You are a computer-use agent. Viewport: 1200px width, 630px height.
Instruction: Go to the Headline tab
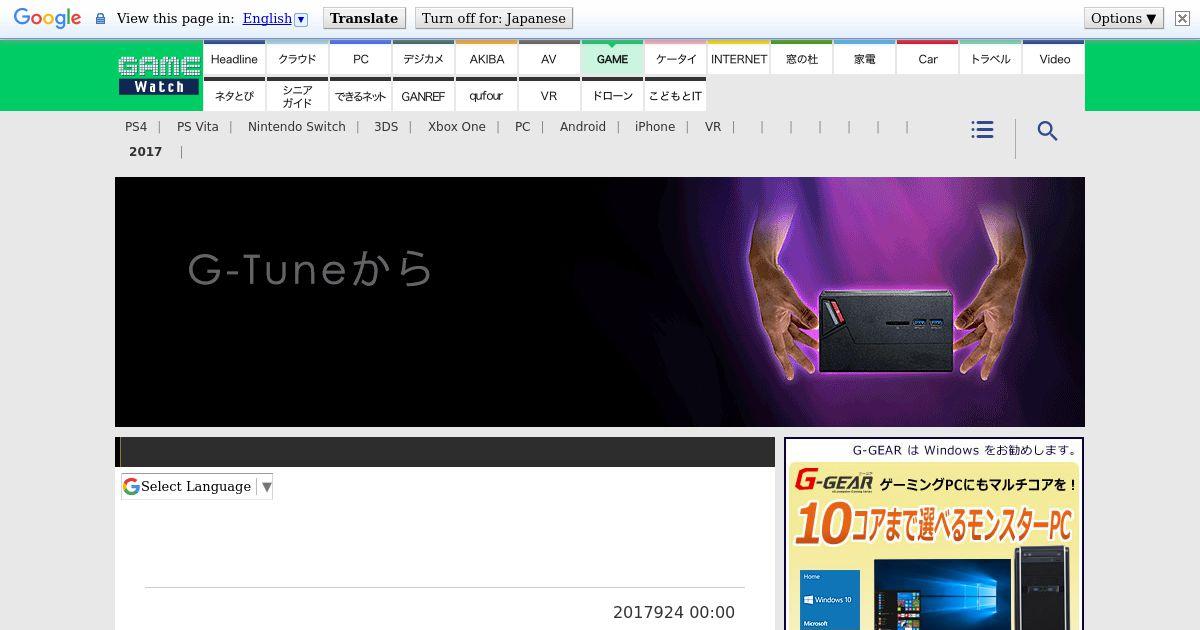(x=234, y=58)
